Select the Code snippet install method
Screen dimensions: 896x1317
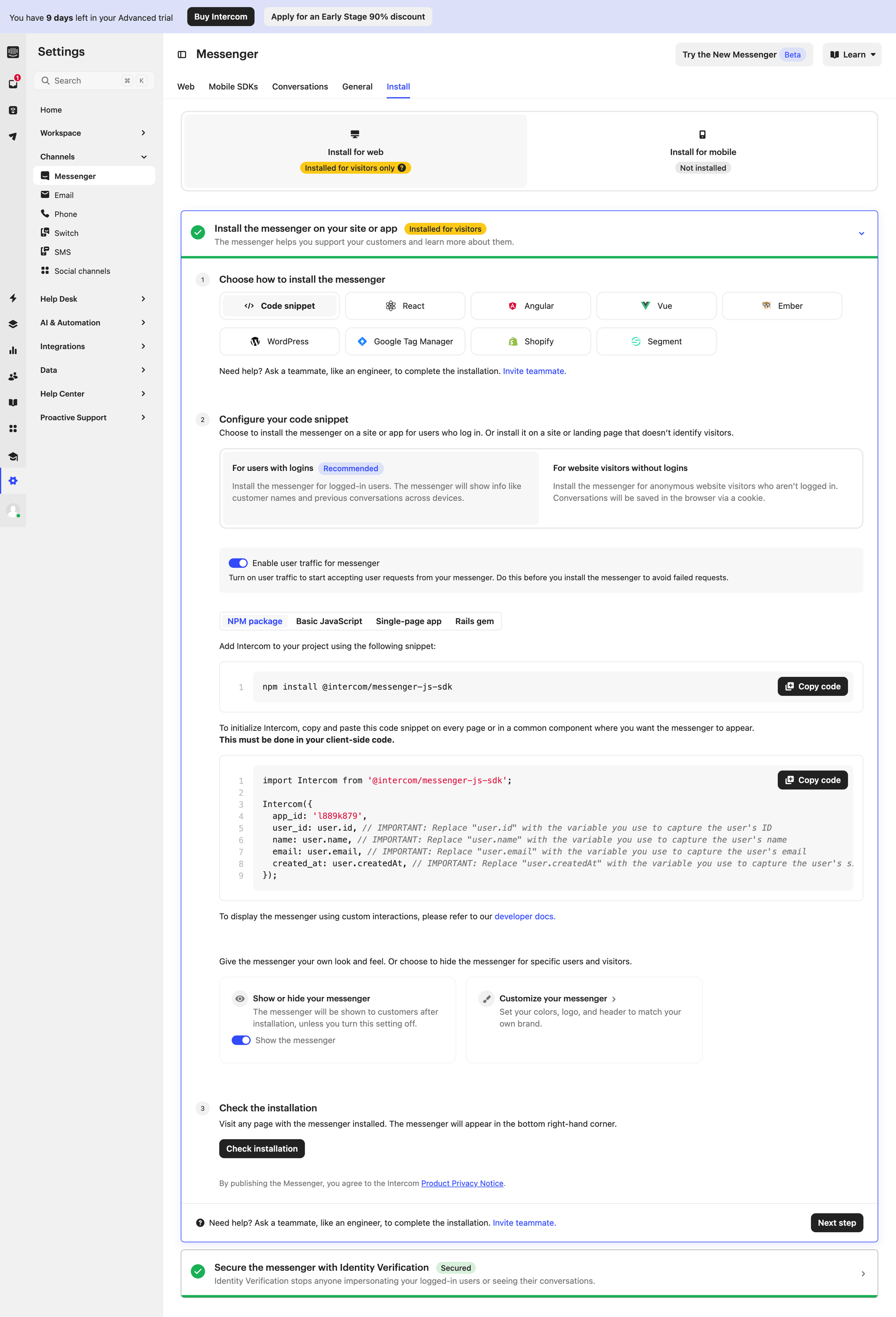tap(280, 306)
